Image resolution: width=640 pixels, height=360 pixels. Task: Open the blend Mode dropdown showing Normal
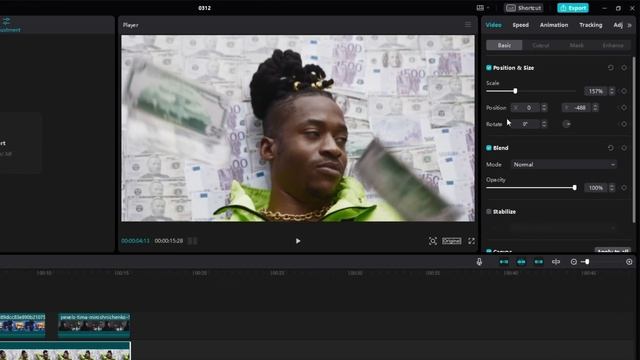click(x=564, y=164)
